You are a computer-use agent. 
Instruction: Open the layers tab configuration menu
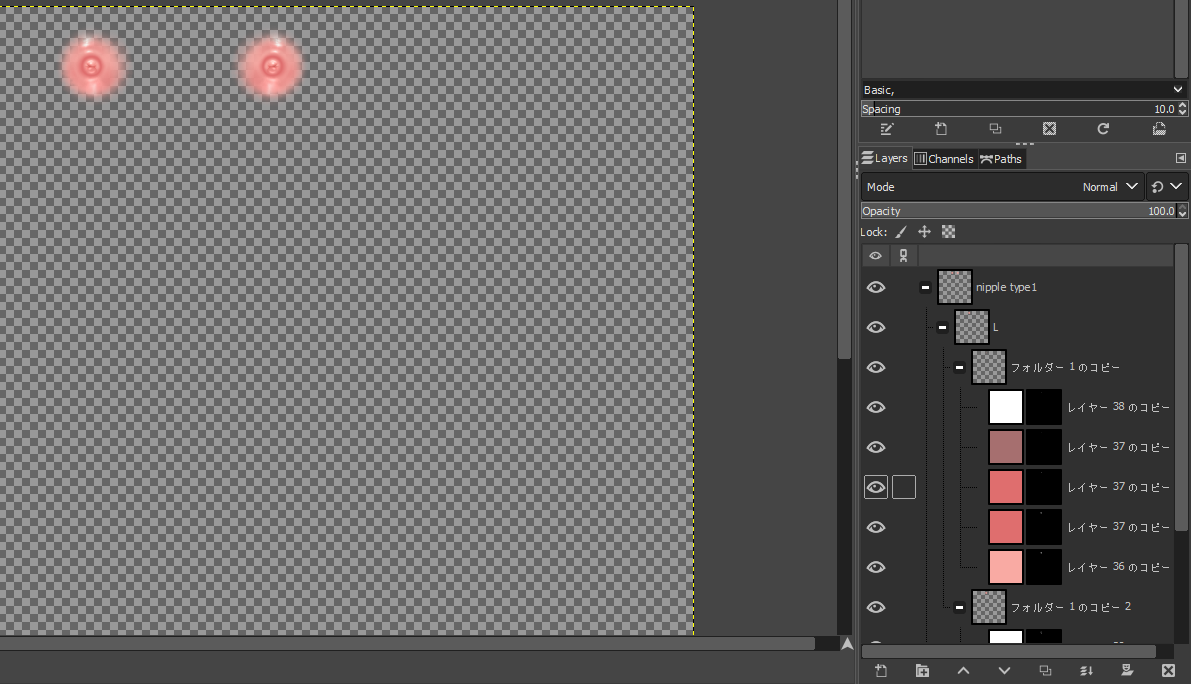[x=1180, y=159]
